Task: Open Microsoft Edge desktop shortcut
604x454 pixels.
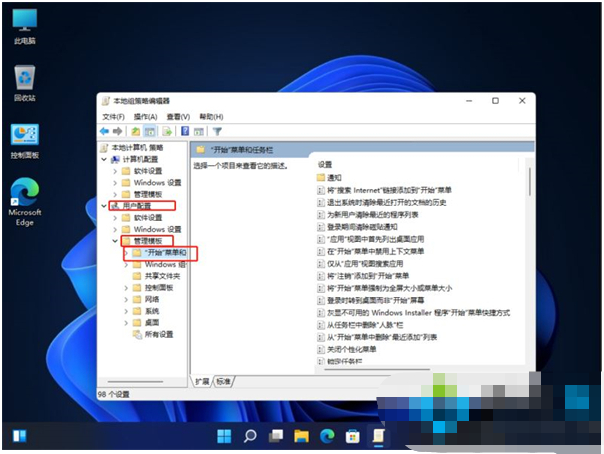Action: (25, 195)
